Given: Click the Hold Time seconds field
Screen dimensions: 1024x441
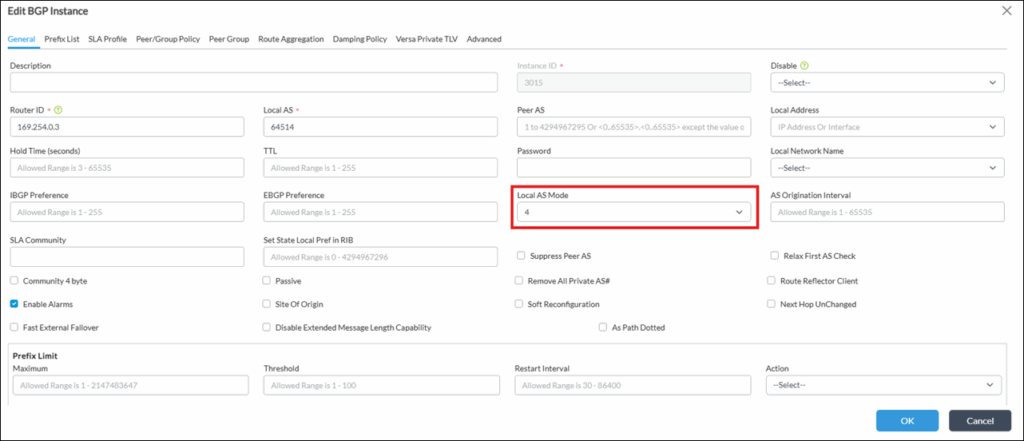Looking at the screenshot, I should (128, 168).
